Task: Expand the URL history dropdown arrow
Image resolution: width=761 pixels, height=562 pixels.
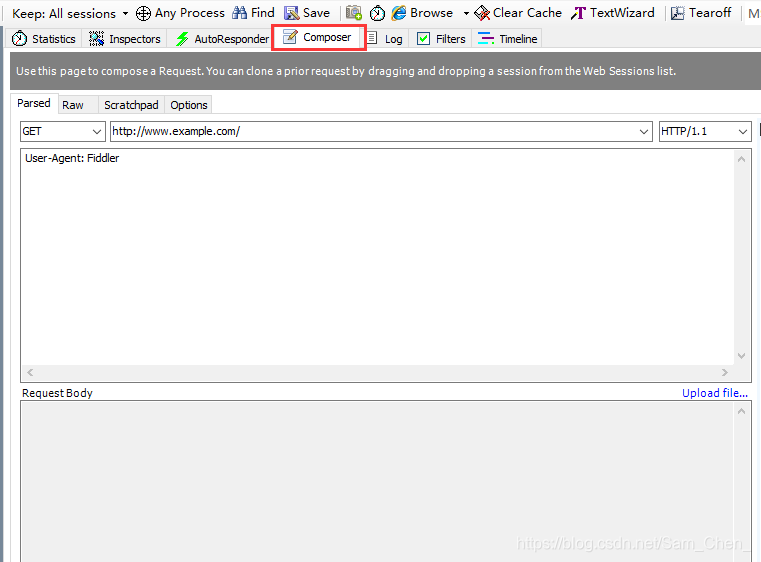Action: (x=644, y=132)
